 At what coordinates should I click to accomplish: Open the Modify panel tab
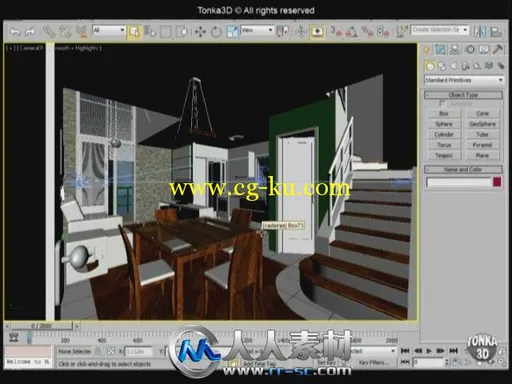coord(440,50)
